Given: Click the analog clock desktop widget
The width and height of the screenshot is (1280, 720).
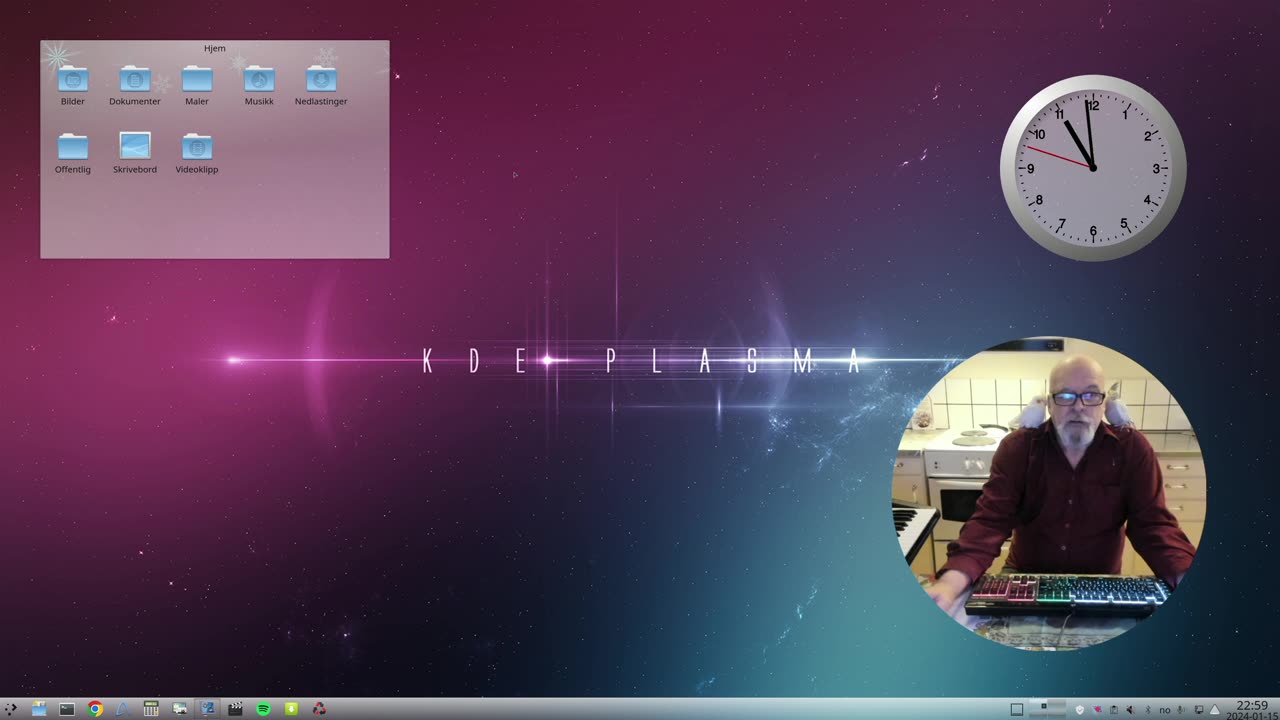Looking at the screenshot, I should (x=1093, y=168).
